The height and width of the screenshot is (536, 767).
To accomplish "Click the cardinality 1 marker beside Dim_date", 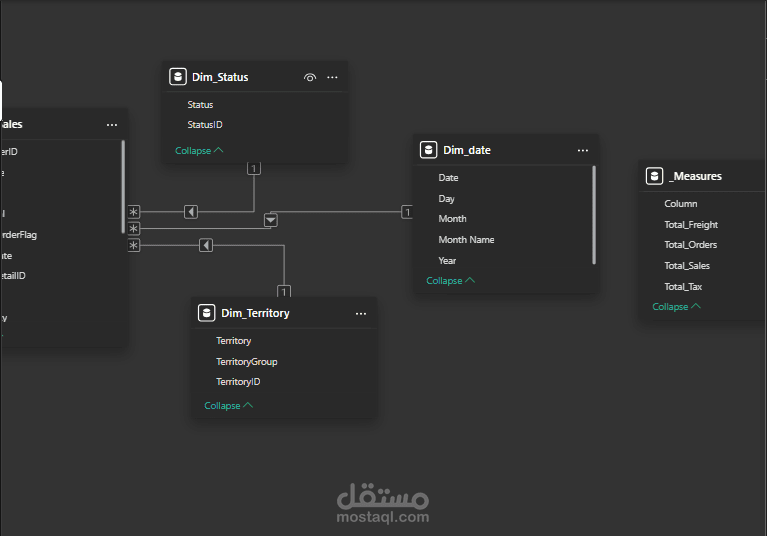I will (407, 212).
